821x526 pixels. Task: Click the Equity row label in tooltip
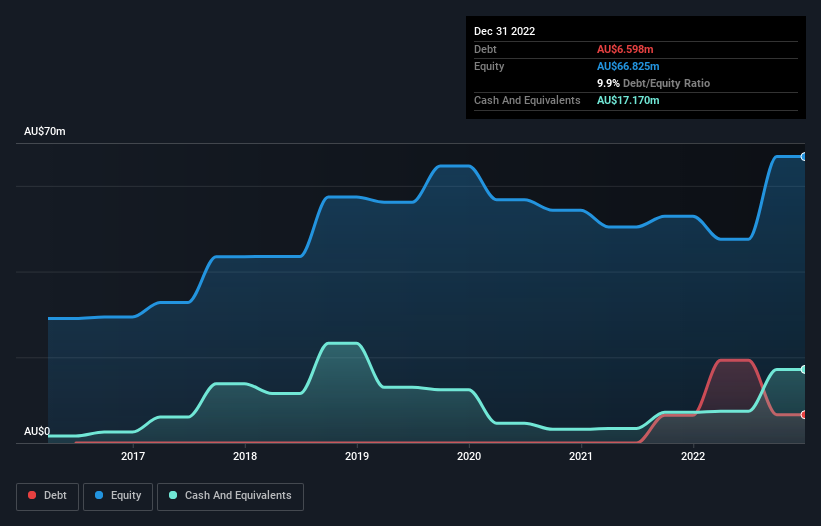pos(489,66)
